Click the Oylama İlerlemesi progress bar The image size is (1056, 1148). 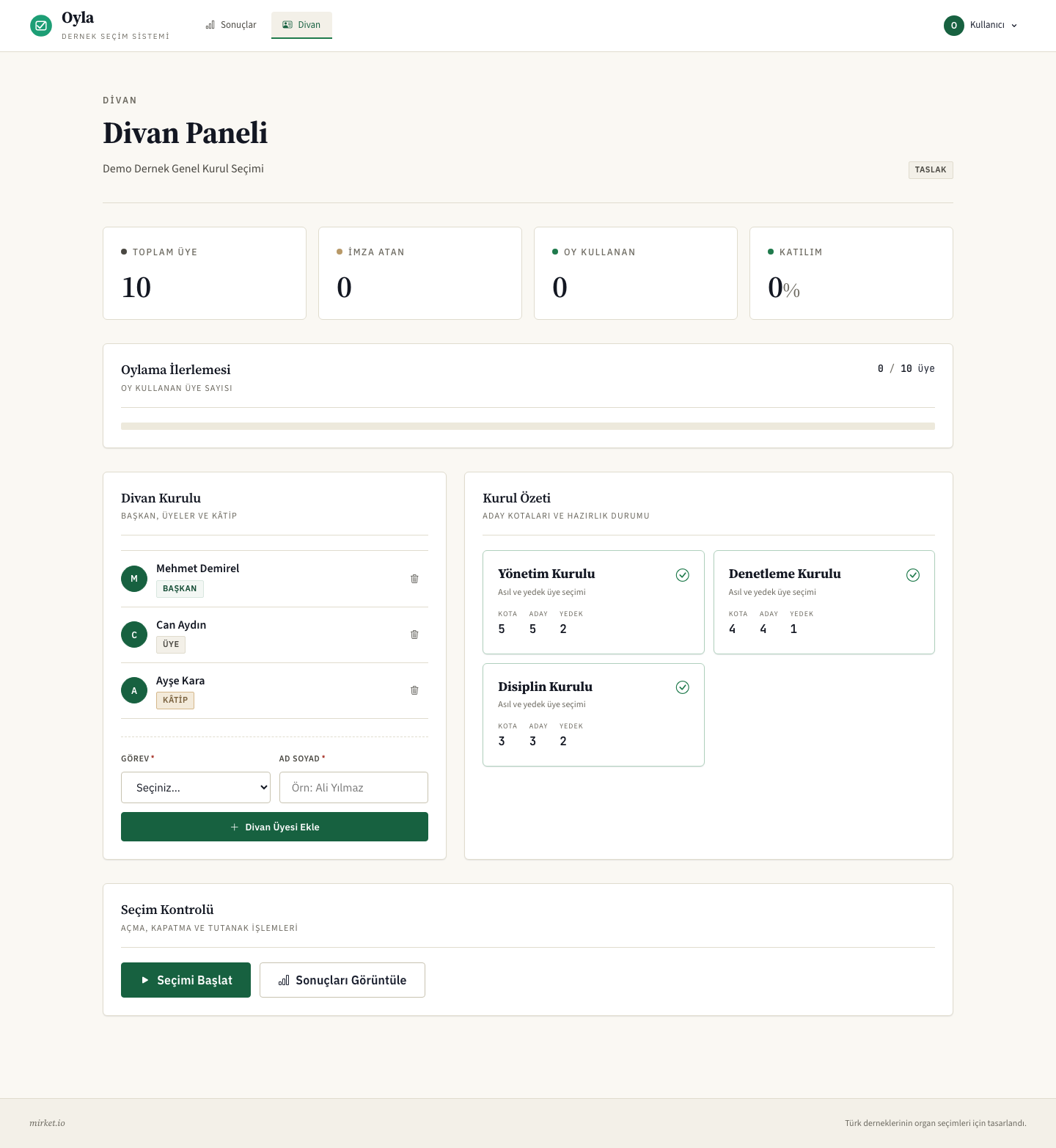(528, 426)
